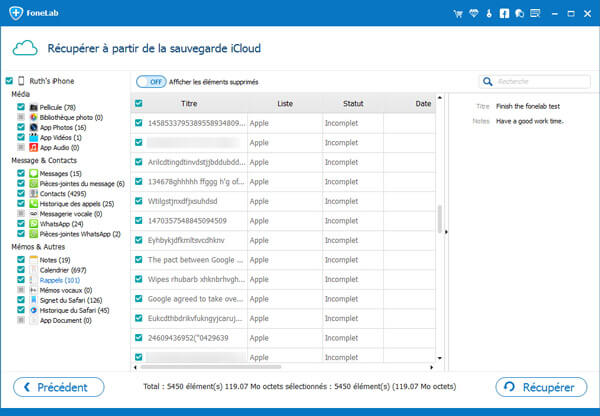The width and height of the screenshot is (600, 416).
Task: Click the 'Finish the fonelab test' title text
Action: pyautogui.click(x=528, y=106)
